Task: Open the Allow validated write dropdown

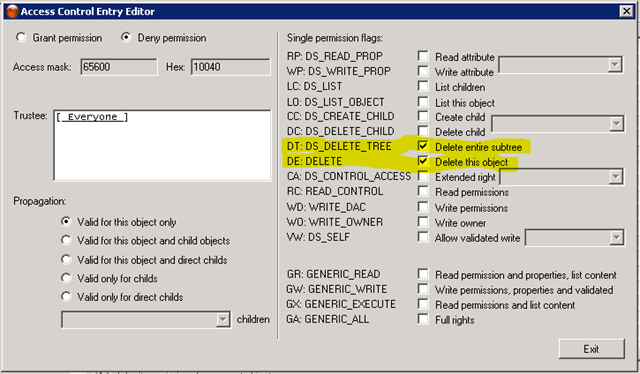Action: [616, 238]
